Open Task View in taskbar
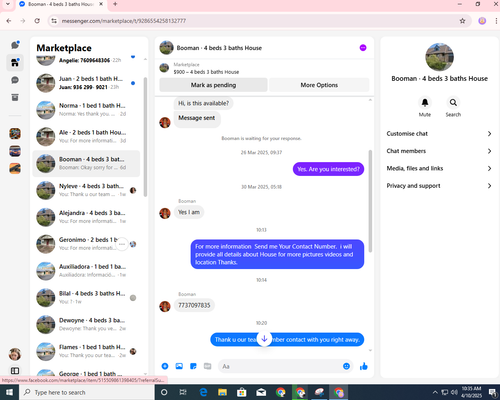 (183, 392)
